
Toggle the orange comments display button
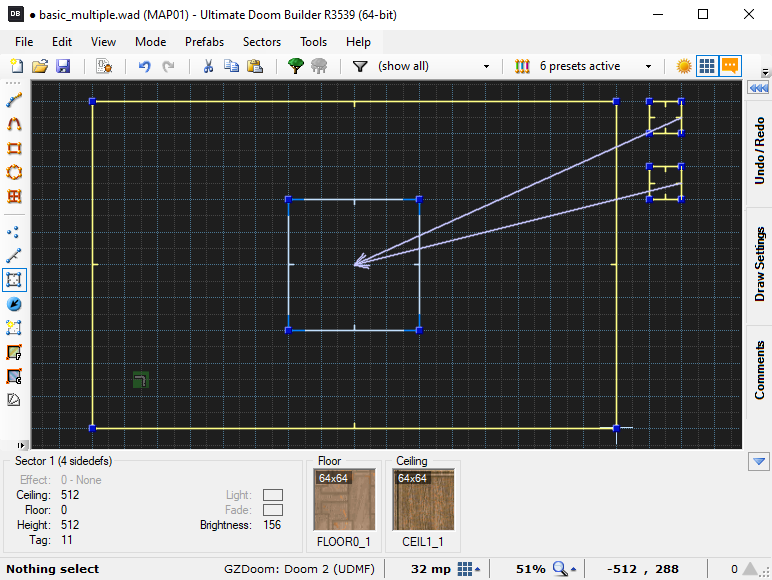click(730, 66)
